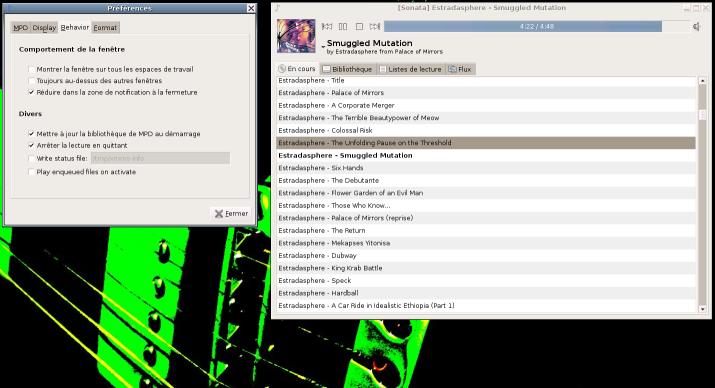Open the Listes de lecture tab

pyautogui.click(x=411, y=69)
